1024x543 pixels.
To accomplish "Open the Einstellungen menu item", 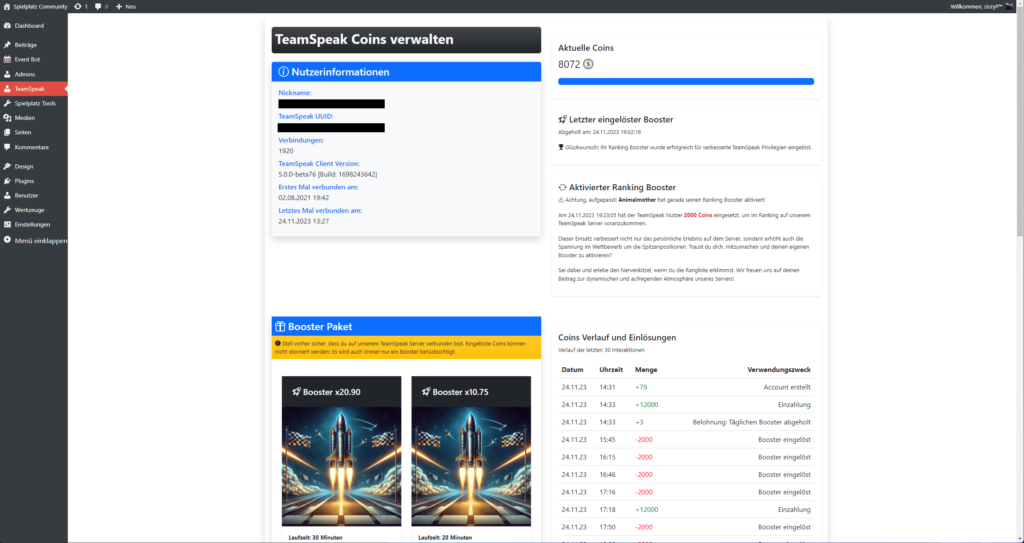I will (x=34, y=224).
